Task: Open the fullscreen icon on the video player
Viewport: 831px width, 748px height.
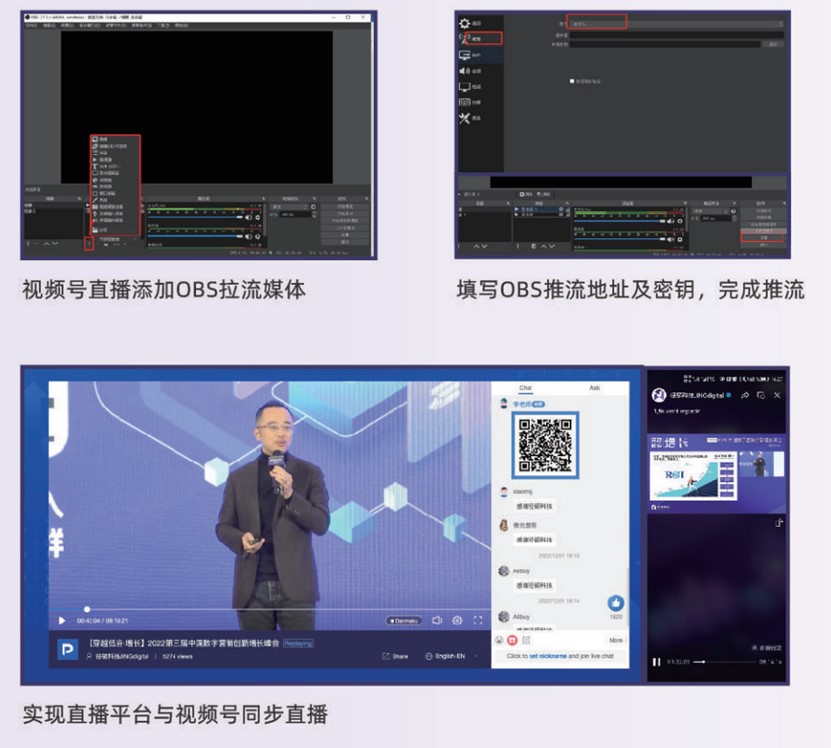Action: 477,620
